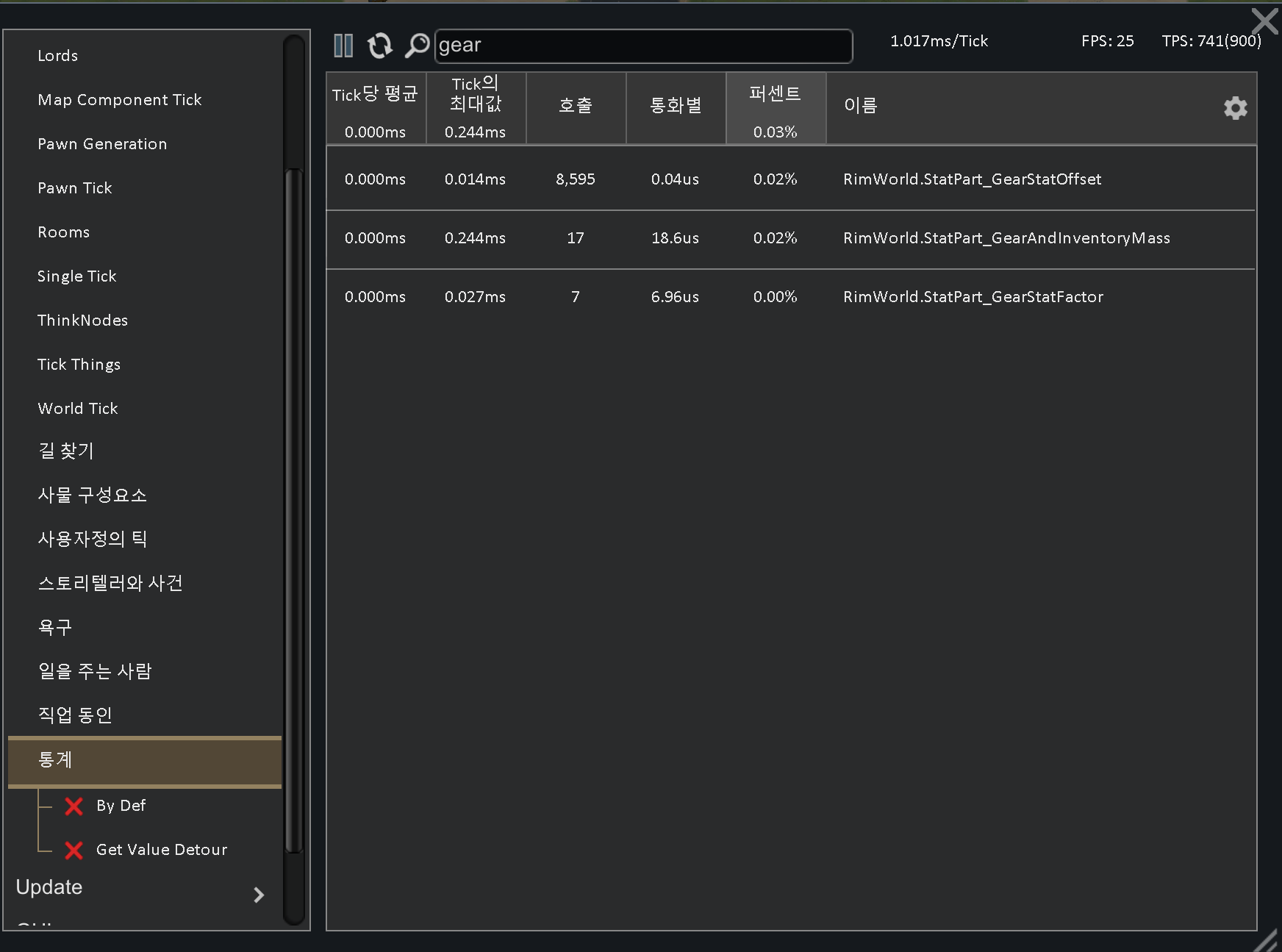1282x952 pixels.
Task: Select Pawn Tick entry
Action: point(74,188)
